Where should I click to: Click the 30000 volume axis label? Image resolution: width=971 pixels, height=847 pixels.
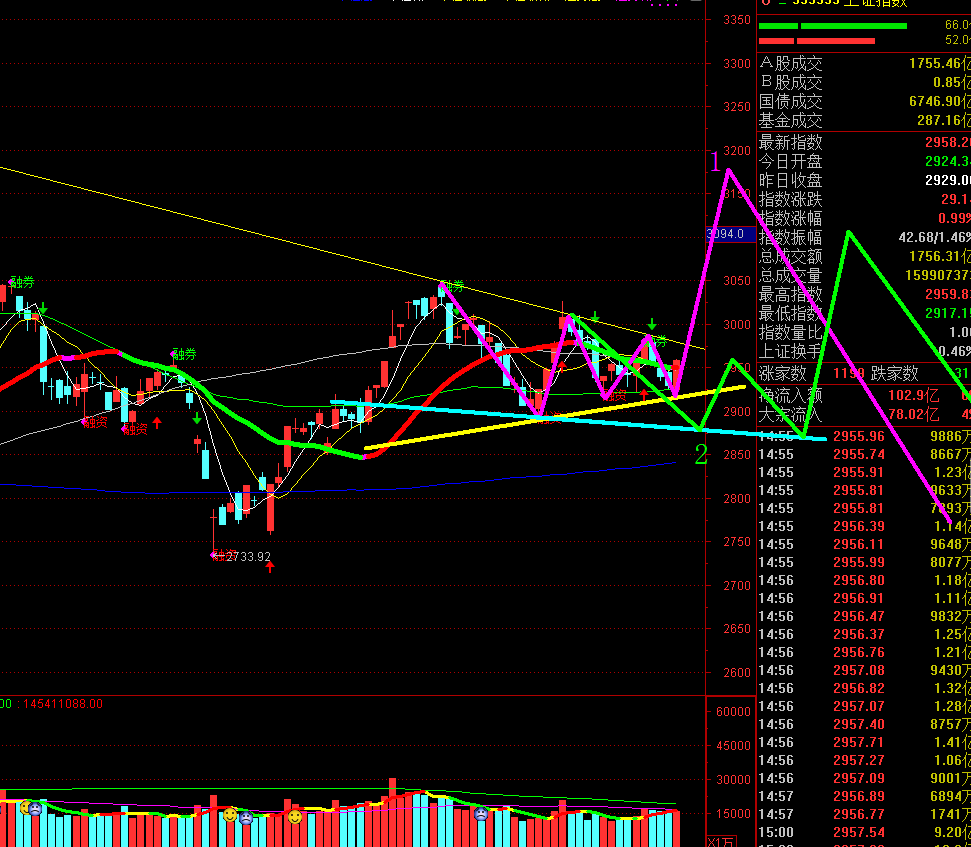point(733,780)
